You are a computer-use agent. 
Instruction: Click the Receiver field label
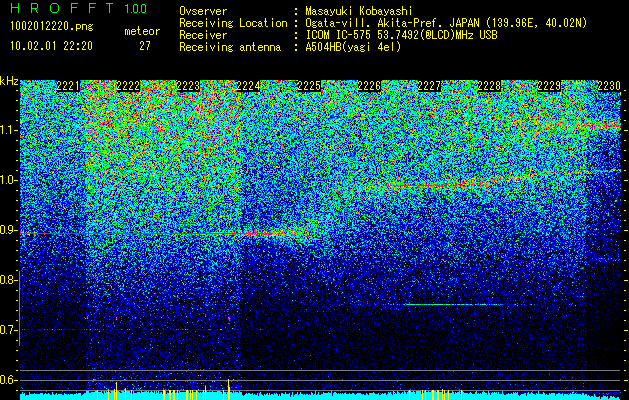pos(203,35)
